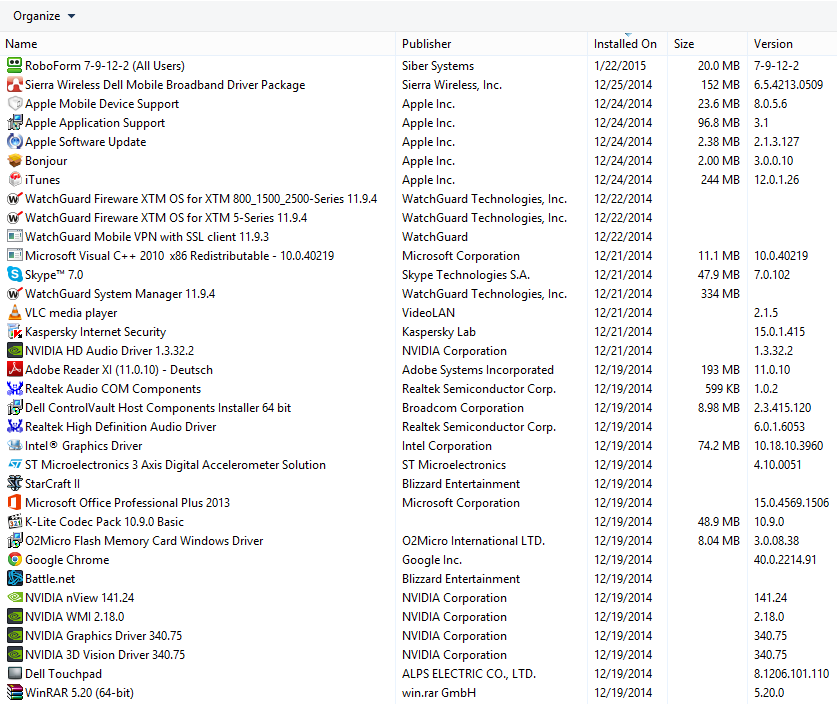This screenshot has width=837, height=704.
Task: Sort by Version column header
Action: tap(773, 44)
